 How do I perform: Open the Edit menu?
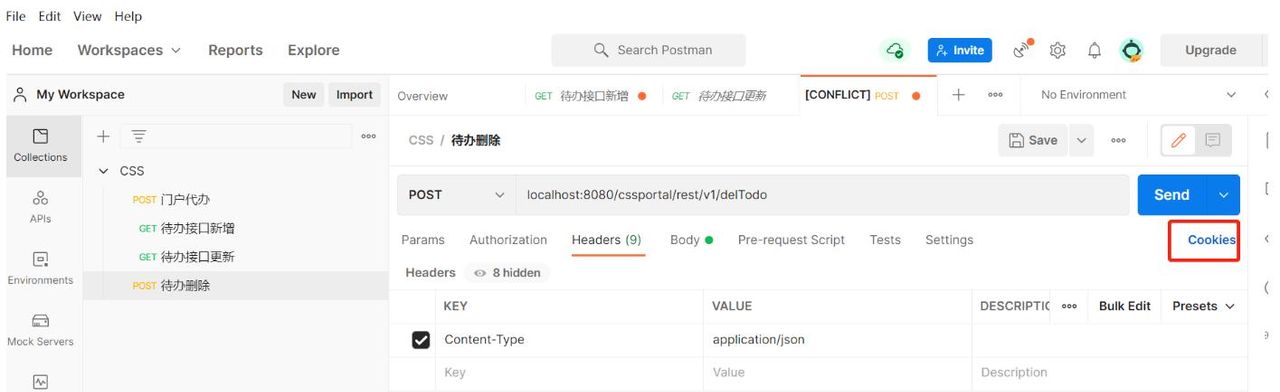pyautogui.click(x=49, y=16)
